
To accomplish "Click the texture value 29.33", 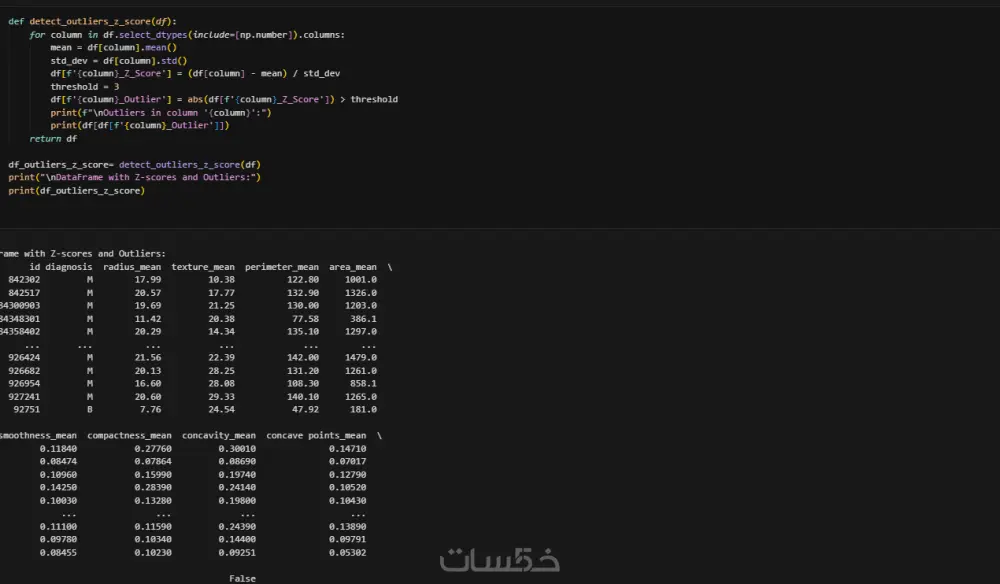I will 221,397.
